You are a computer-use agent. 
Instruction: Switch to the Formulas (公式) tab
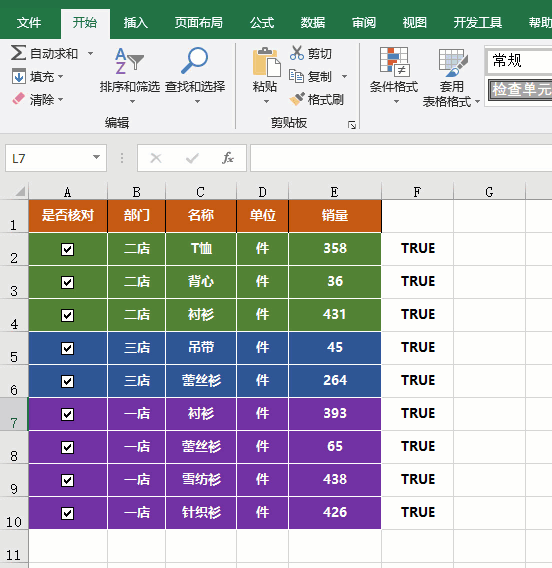point(262,23)
